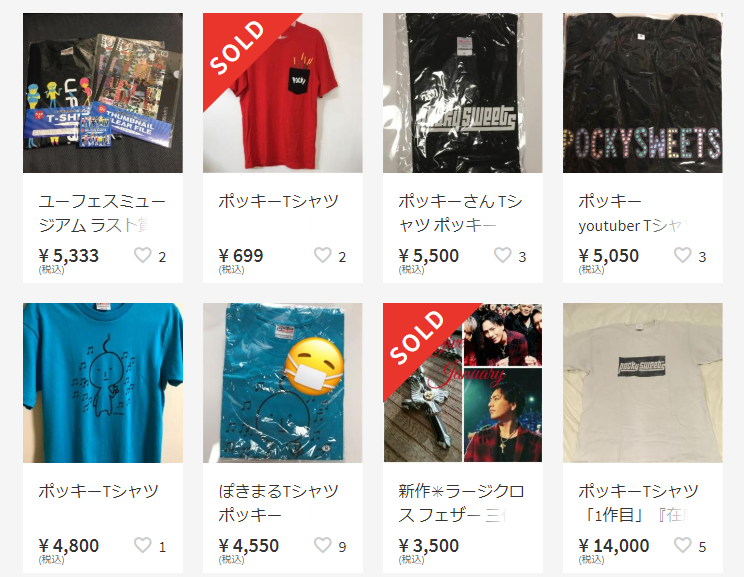
Task: Like the ¥4,800 blue ポッキーTシャツ listing
Action: [x=142, y=545]
